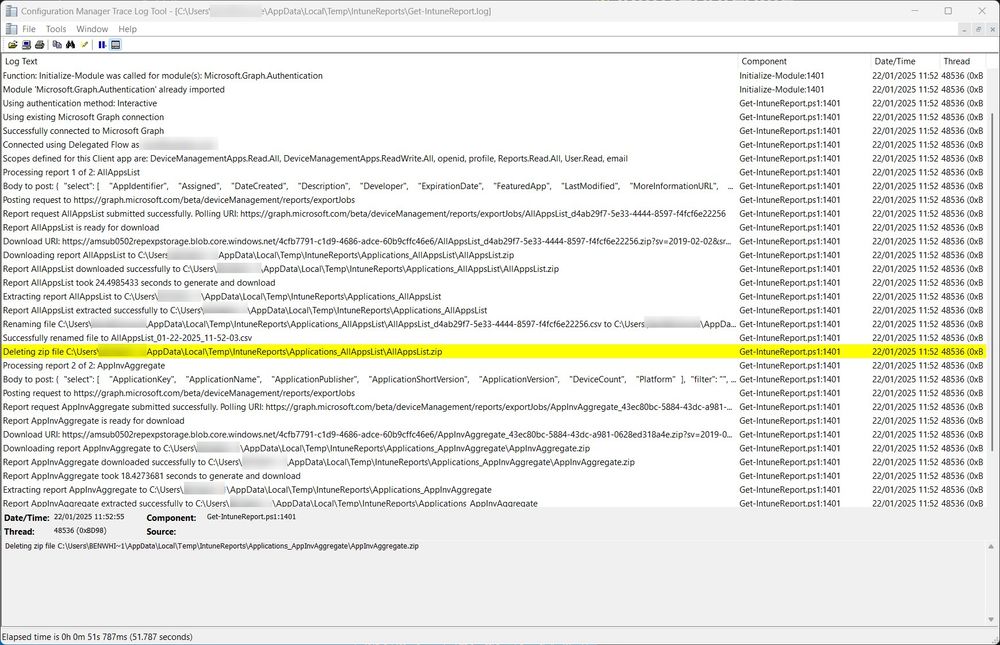Click the log list vertical scrollbar

coord(993,281)
